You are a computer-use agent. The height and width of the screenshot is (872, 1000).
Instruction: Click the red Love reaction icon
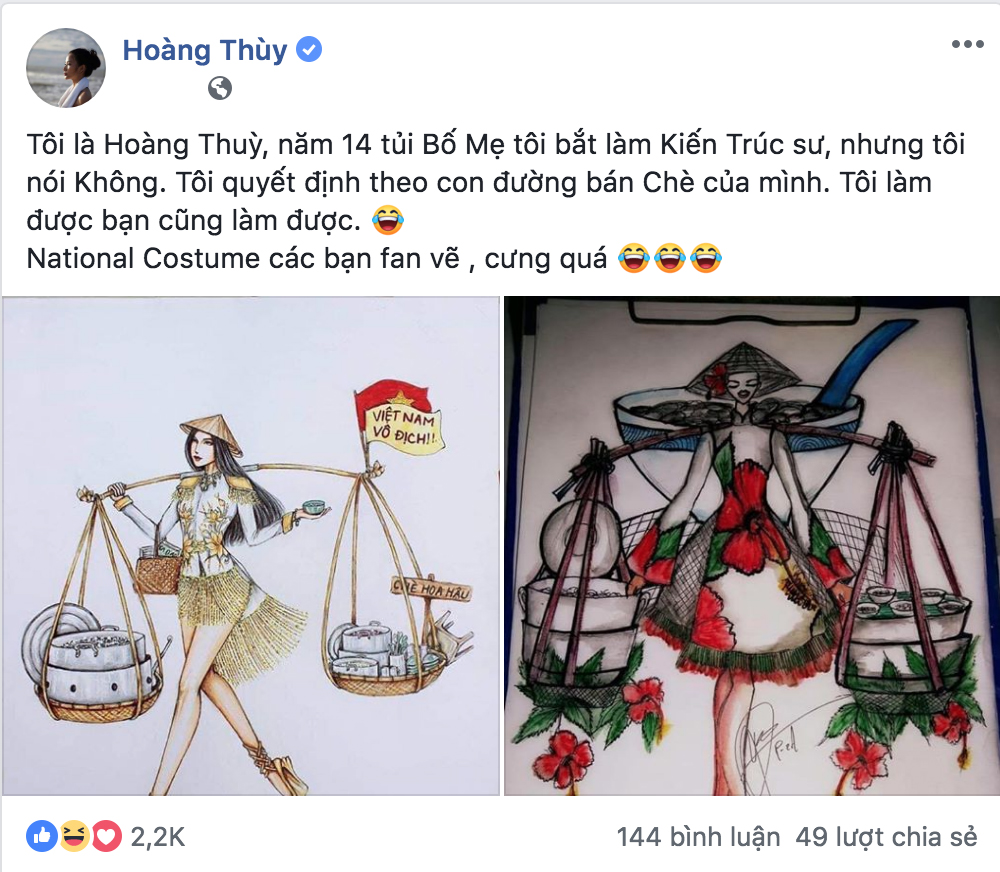107,836
